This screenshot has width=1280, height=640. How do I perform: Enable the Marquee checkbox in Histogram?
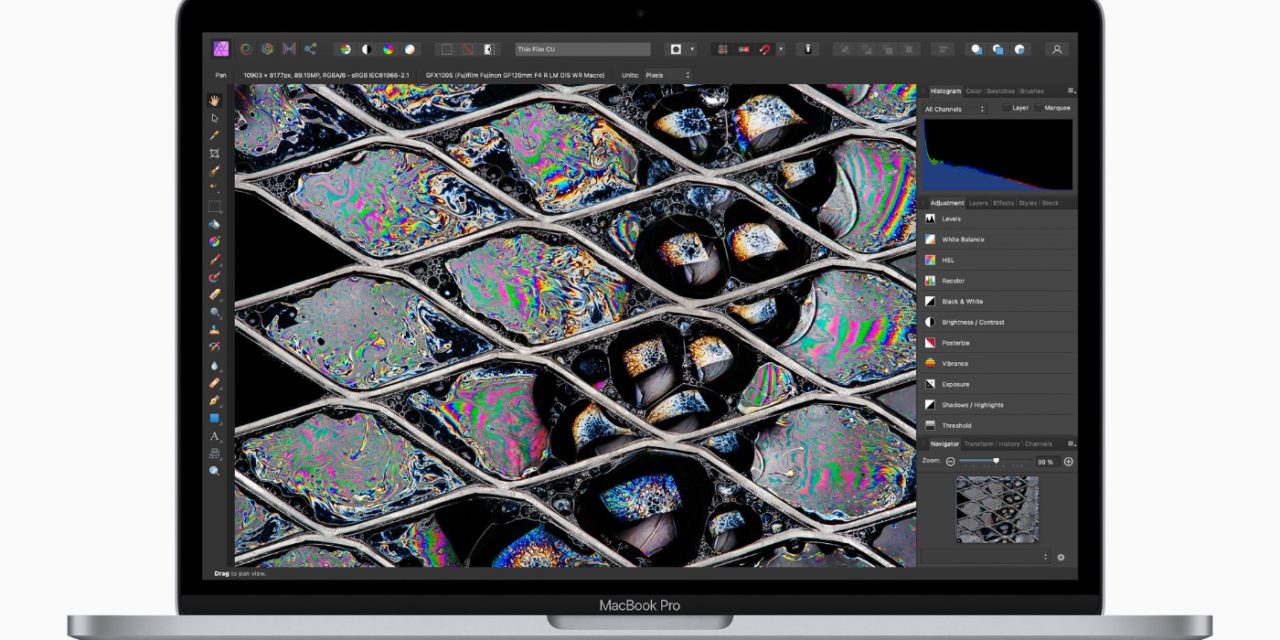click(1039, 108)
